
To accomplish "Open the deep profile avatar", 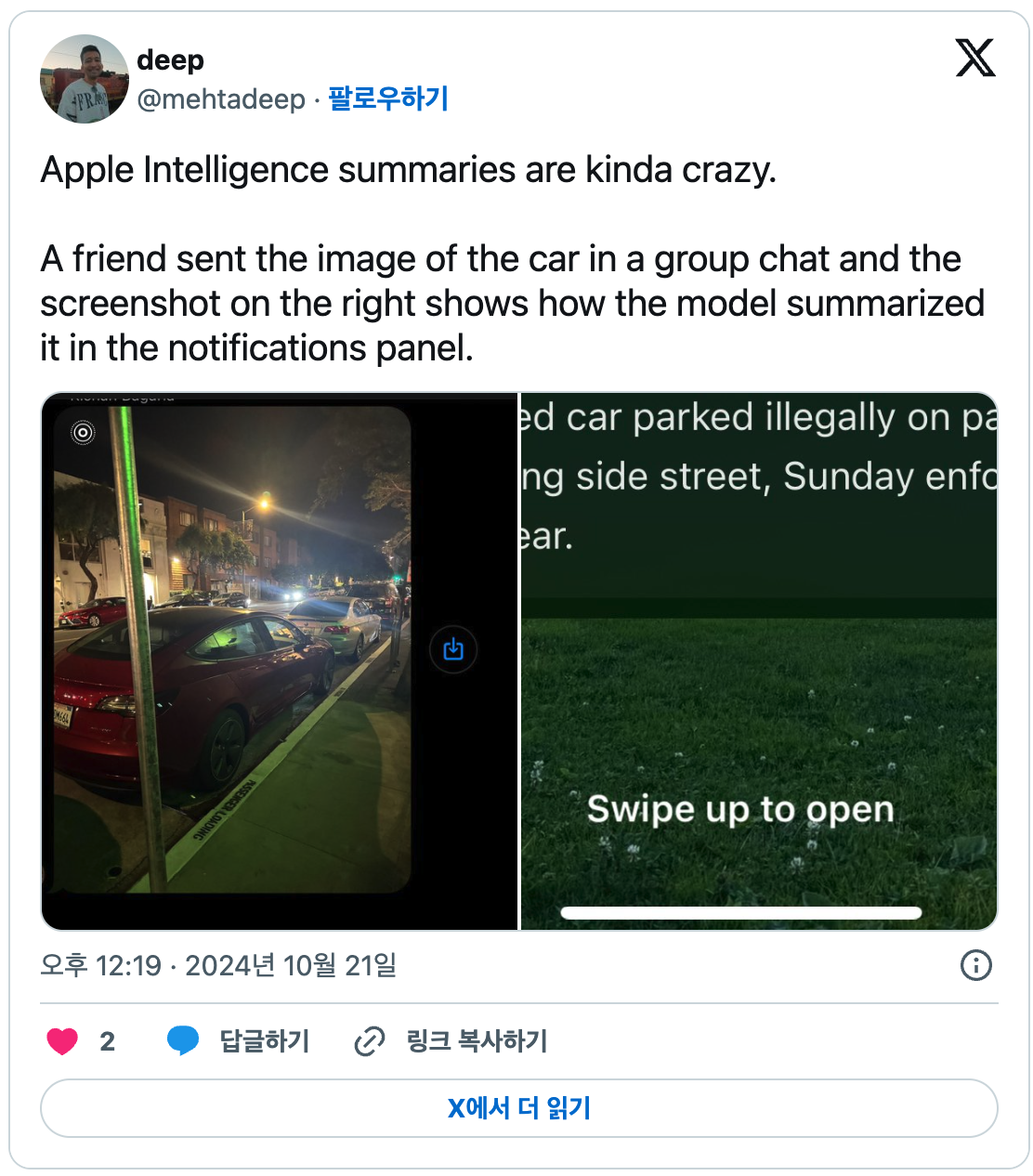I will pyautogui.click(x=85, y=79).
